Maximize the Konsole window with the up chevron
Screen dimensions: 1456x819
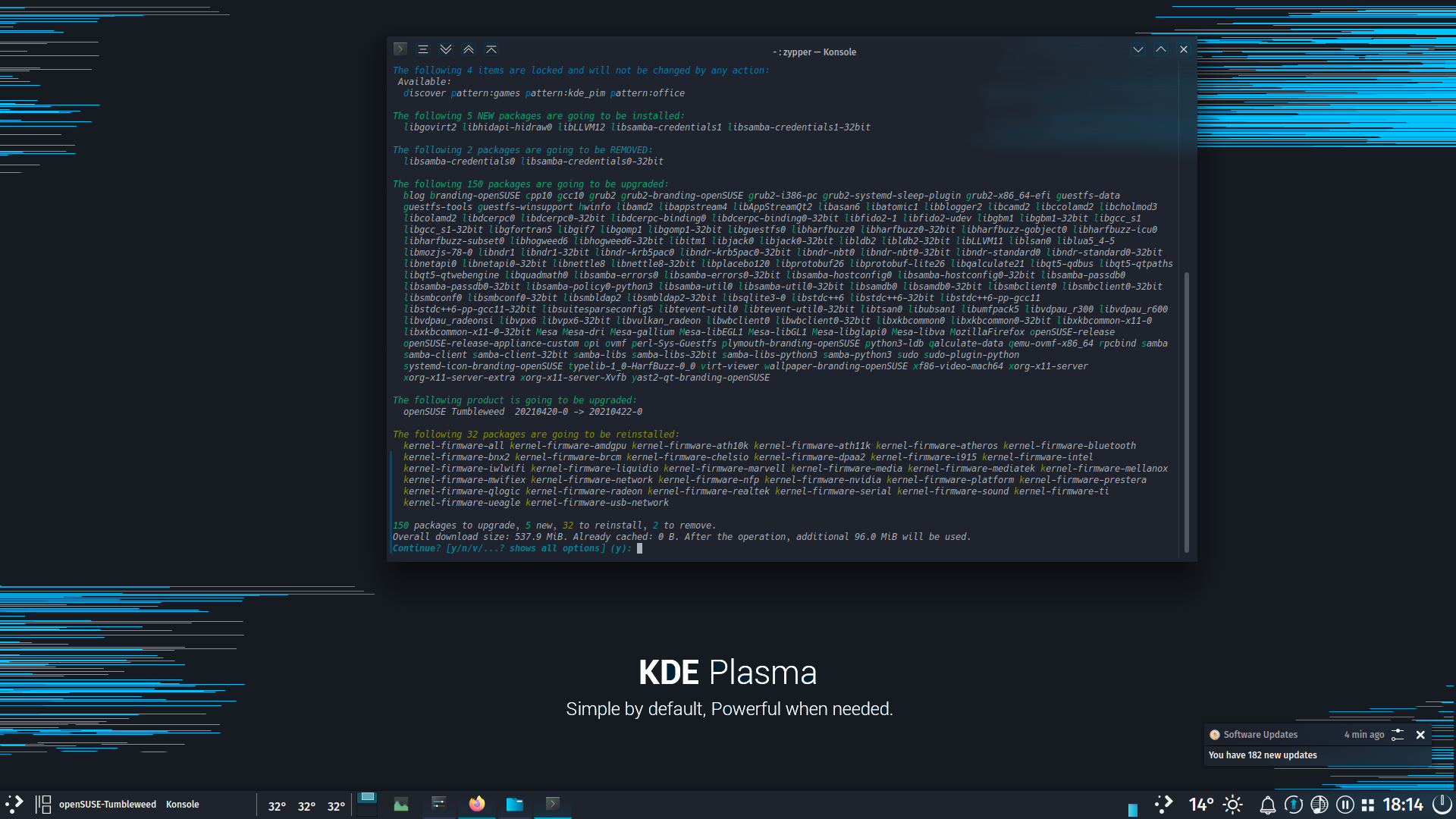(1161, 49)
